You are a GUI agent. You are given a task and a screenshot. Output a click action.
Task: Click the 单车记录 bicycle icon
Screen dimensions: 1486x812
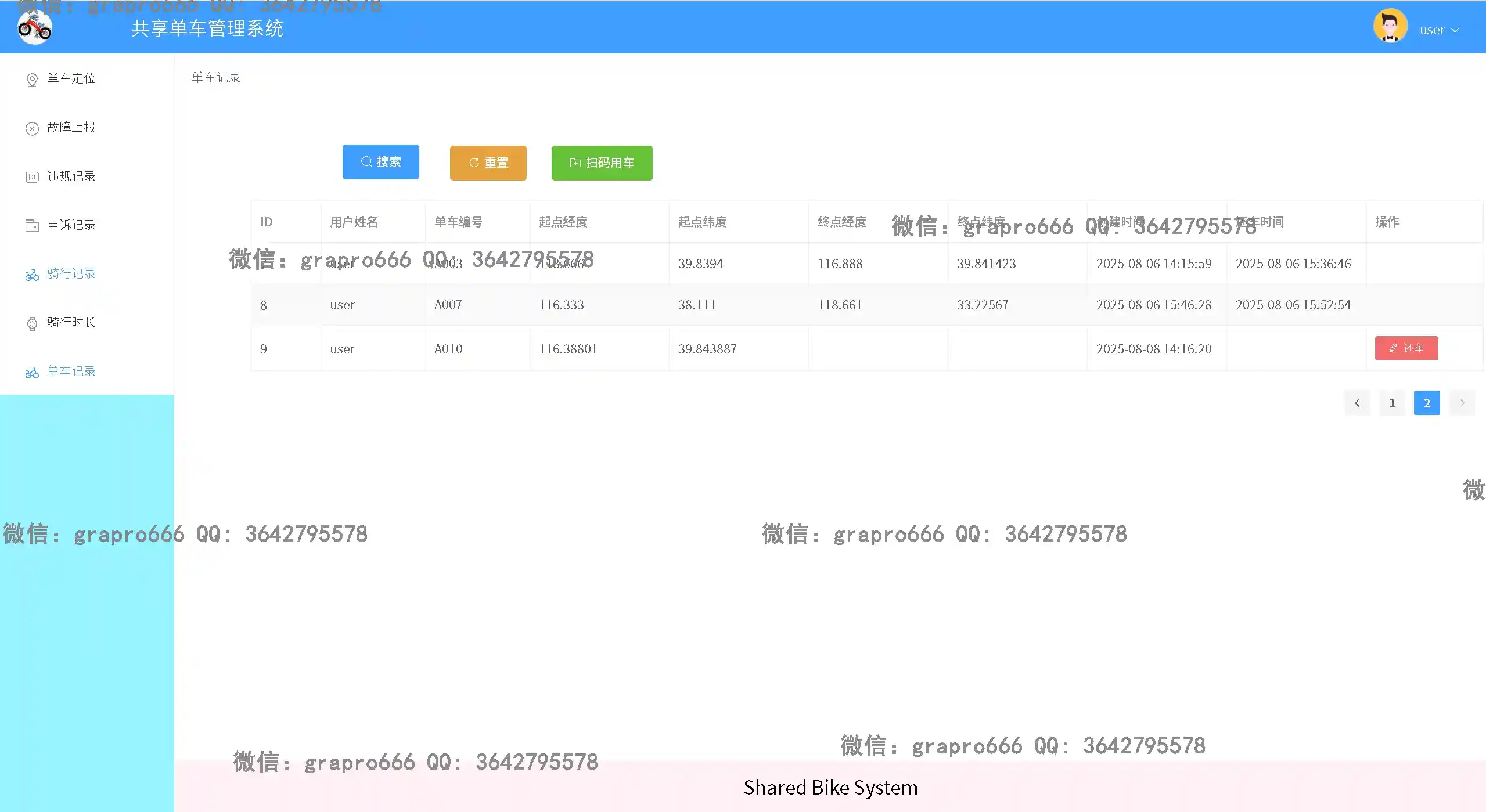[x=32, y=372]
